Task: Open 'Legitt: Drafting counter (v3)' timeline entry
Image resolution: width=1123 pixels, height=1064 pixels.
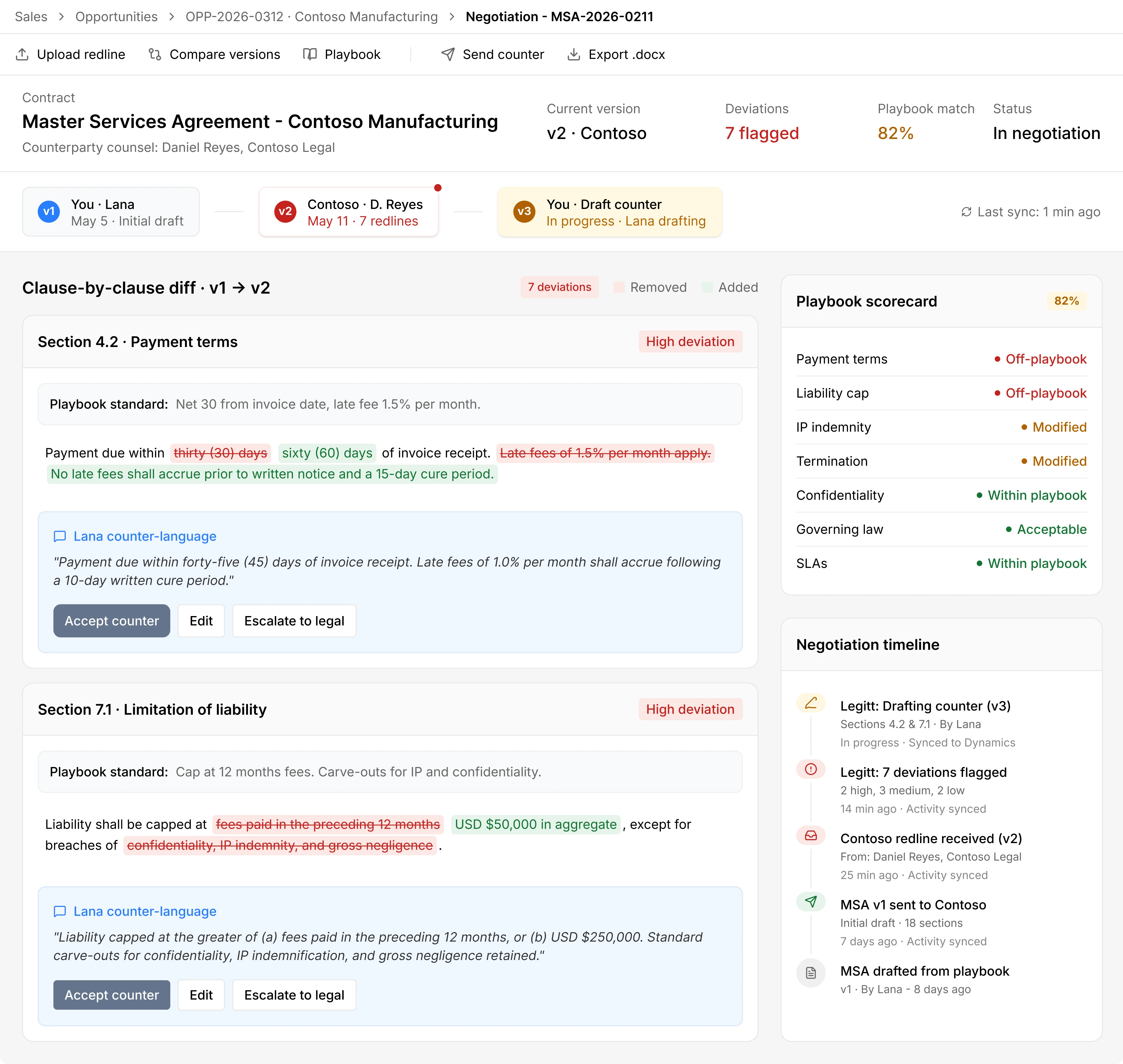Action: (925, 706)
